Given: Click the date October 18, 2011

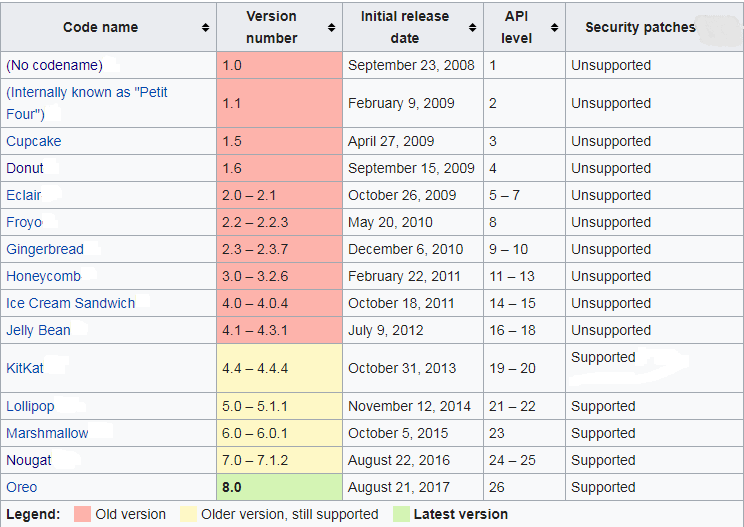Looking at the screenshot, I should point(401,303).
